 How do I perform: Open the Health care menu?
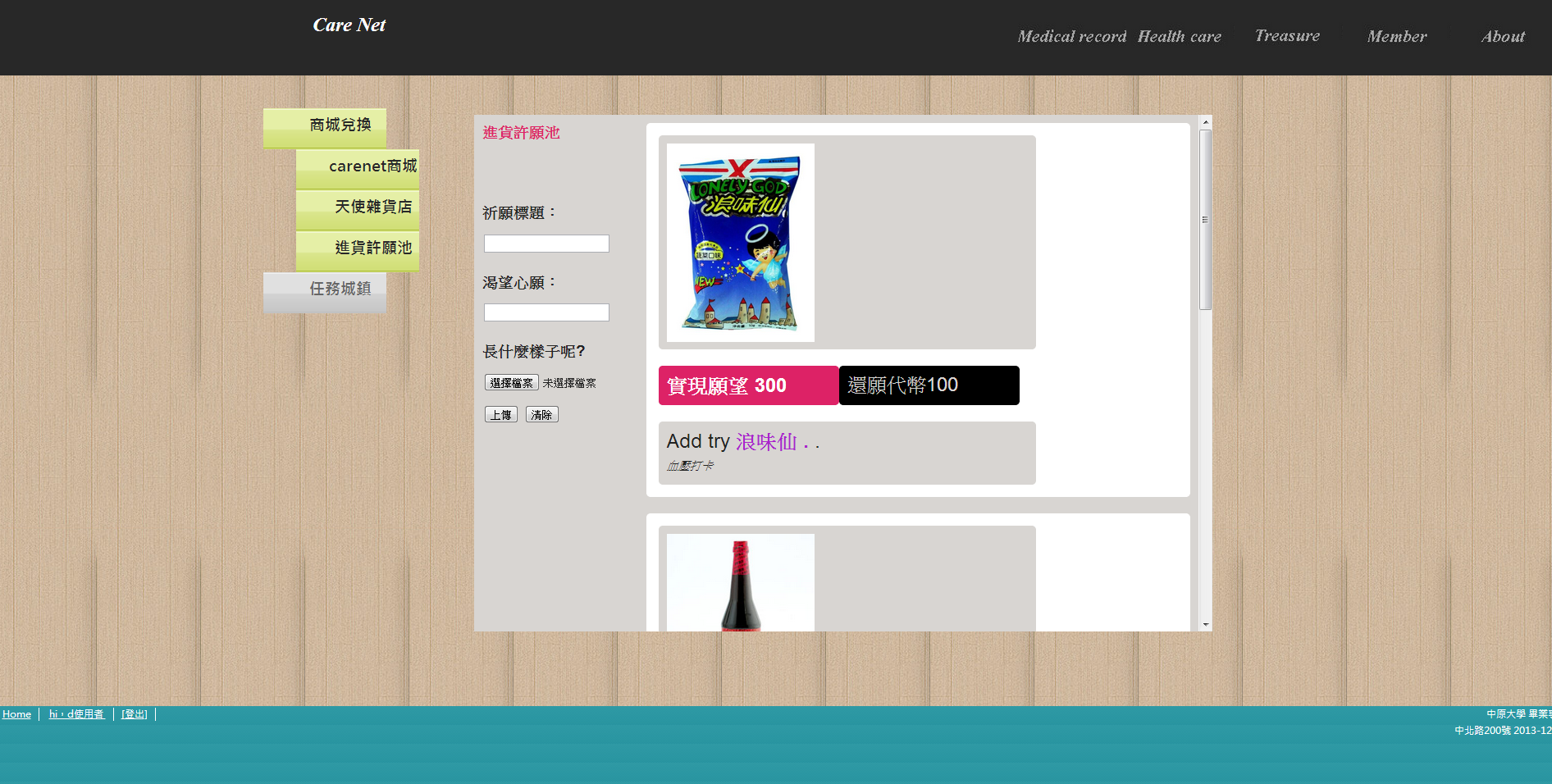1179,37
